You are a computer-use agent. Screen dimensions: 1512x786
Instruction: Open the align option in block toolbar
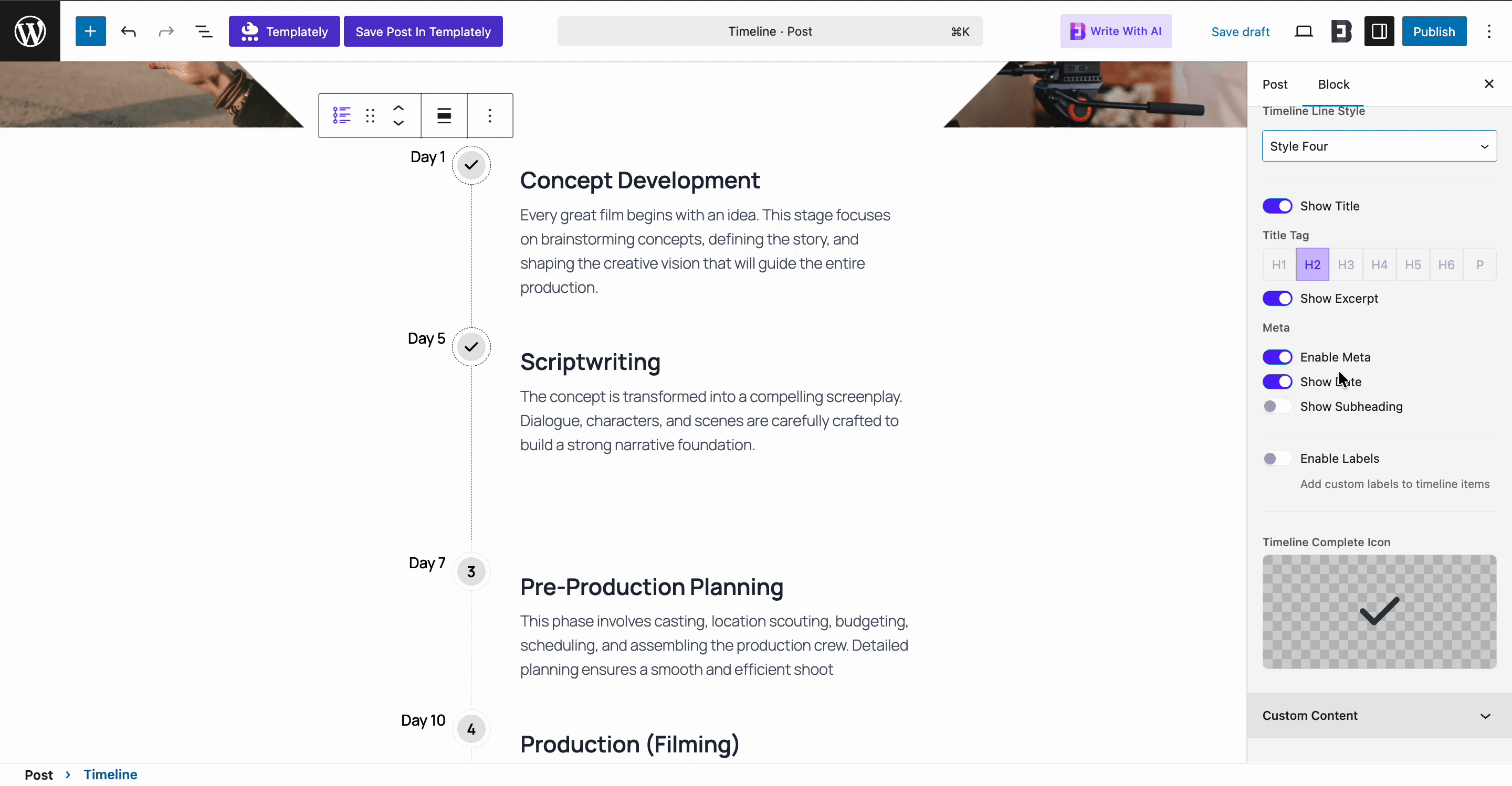point(444,115)
